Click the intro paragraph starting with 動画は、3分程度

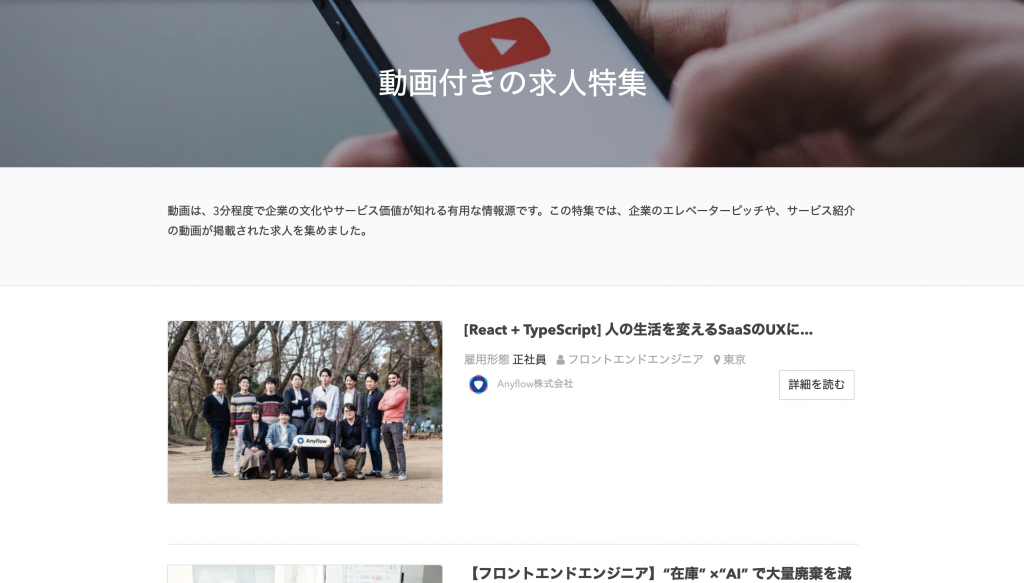(x=511, y=220)
